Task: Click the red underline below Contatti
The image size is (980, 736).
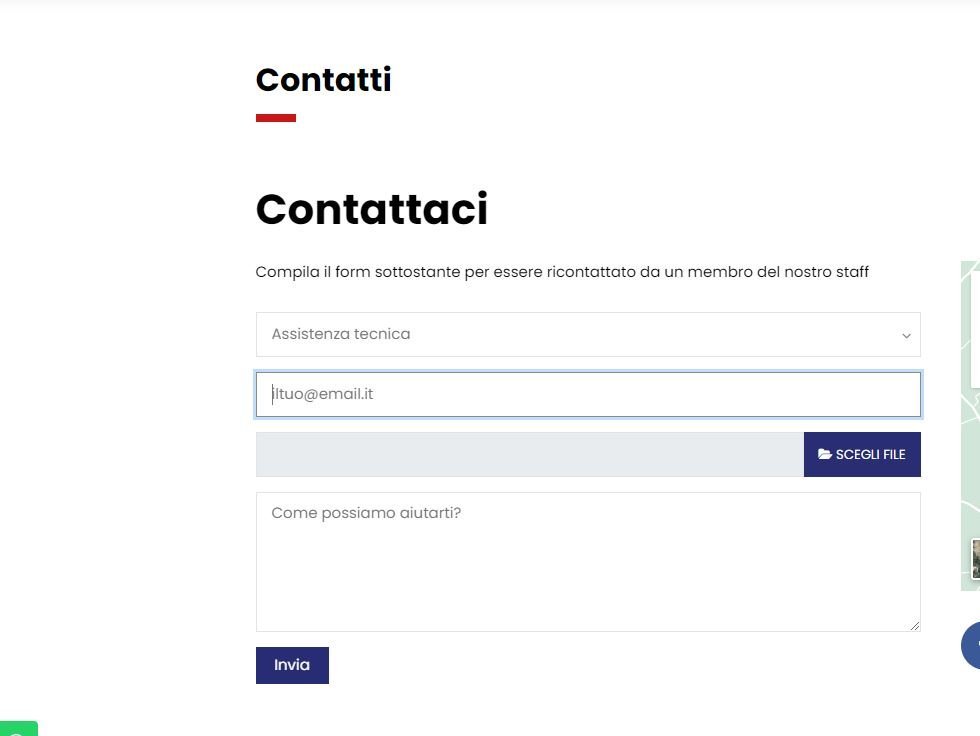Action: click(276, 117)
